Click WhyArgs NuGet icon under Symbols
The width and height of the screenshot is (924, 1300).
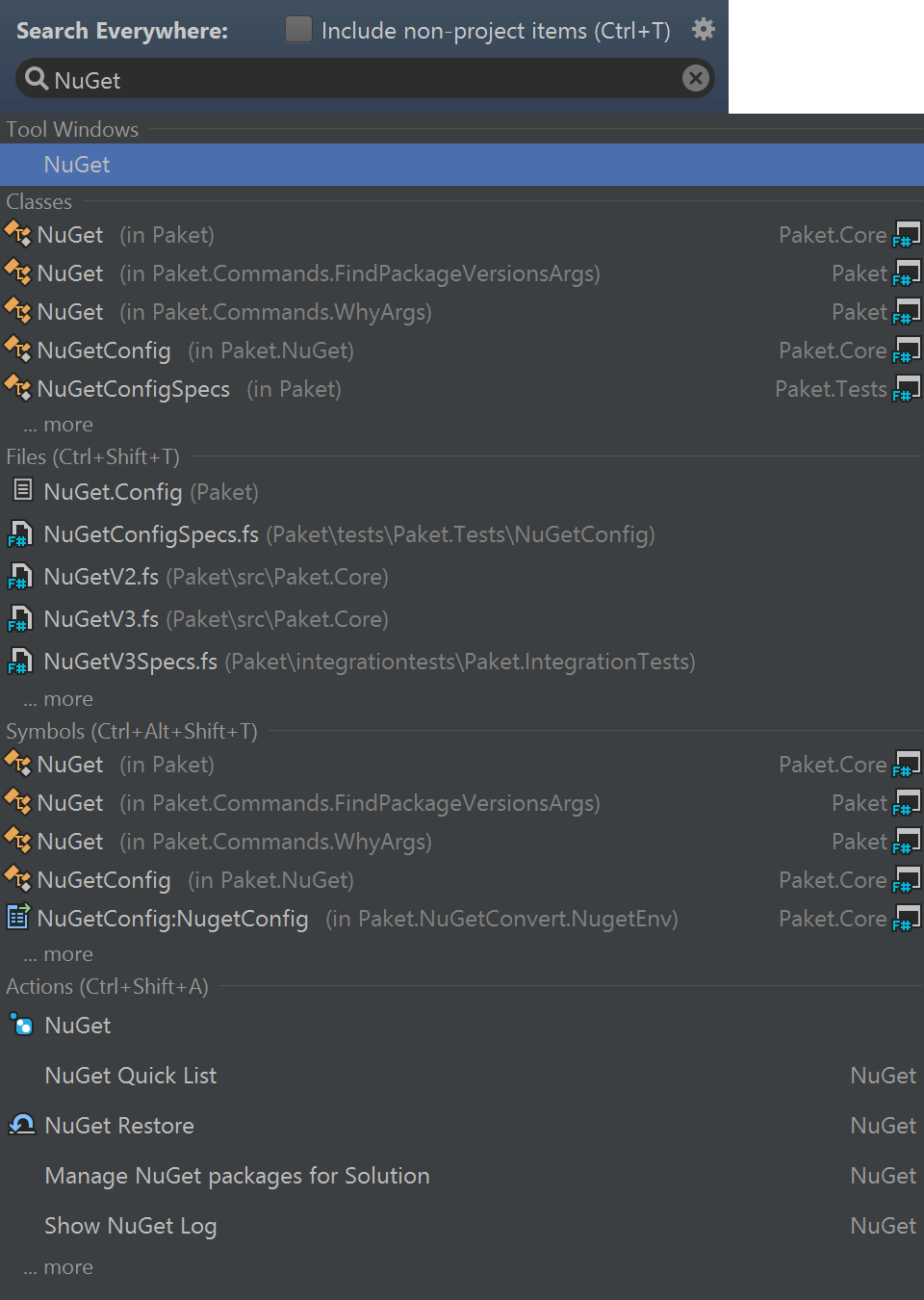(x=18, y=841)
